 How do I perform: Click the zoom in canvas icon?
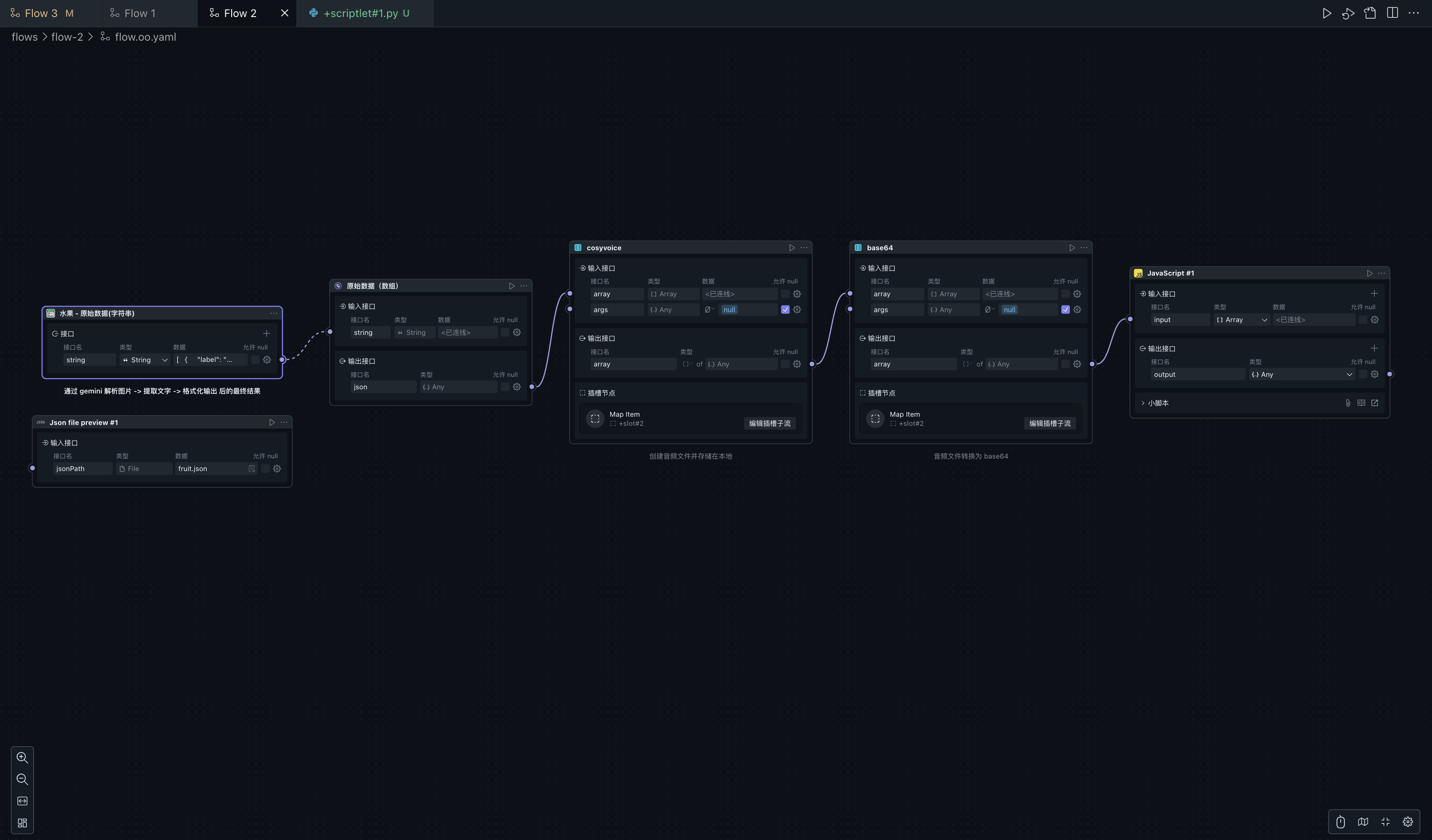tap(22, 757)
